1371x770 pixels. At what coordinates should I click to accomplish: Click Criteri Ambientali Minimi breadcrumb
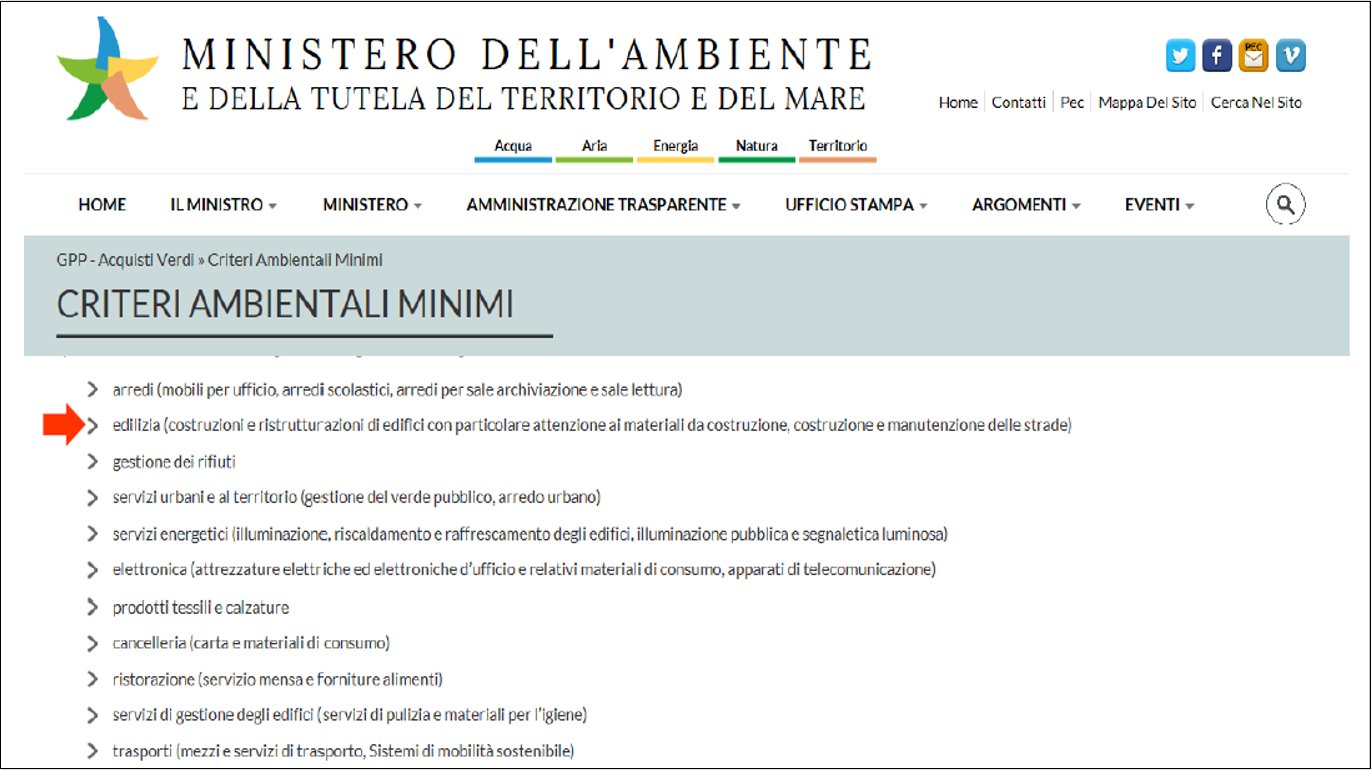coord(295,260)
